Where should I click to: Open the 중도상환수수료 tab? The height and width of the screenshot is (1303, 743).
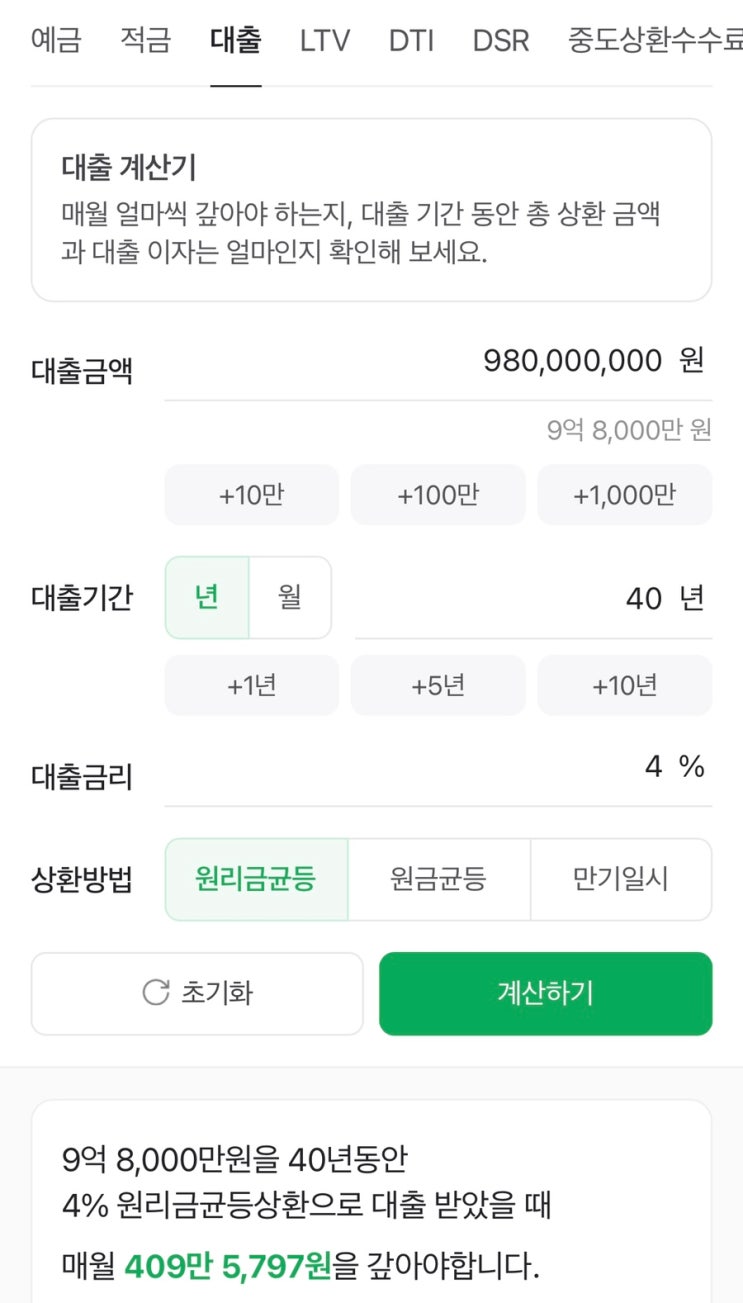pos(655,41)
